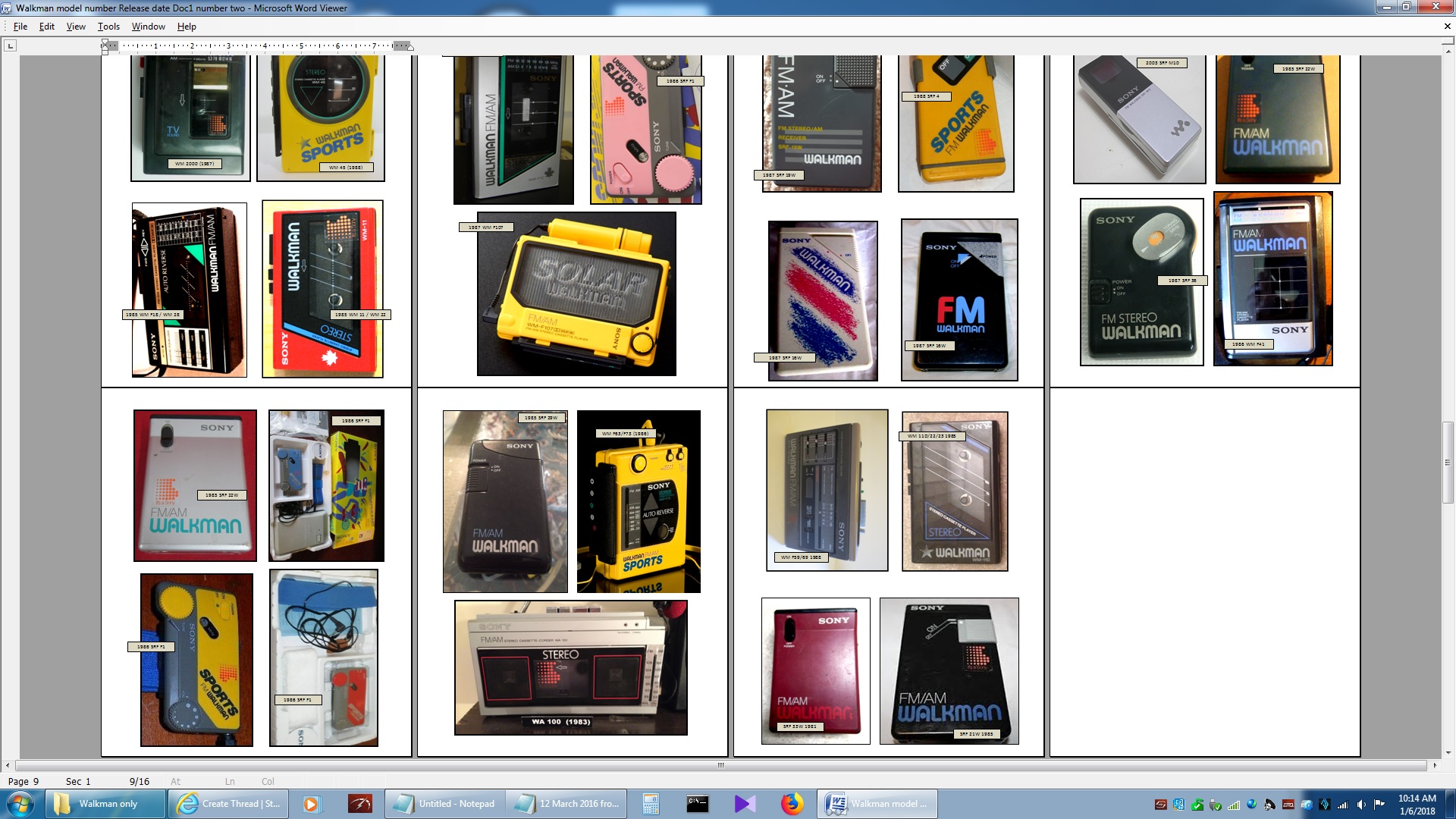Close the document with the menu-bar X
1456x819 pixels.
coord(1447,27)
